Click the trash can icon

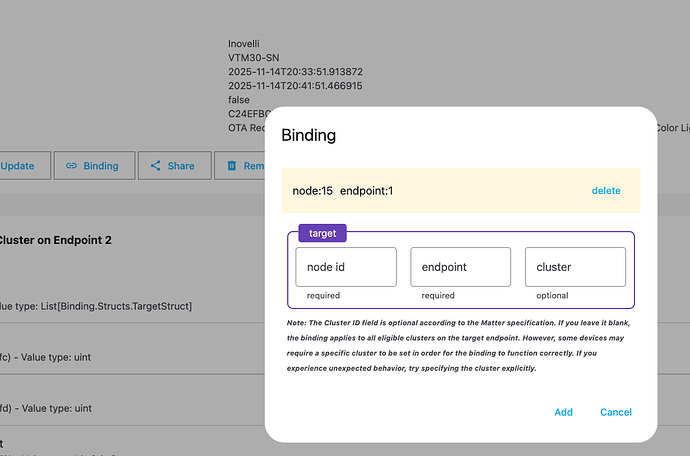232,166
